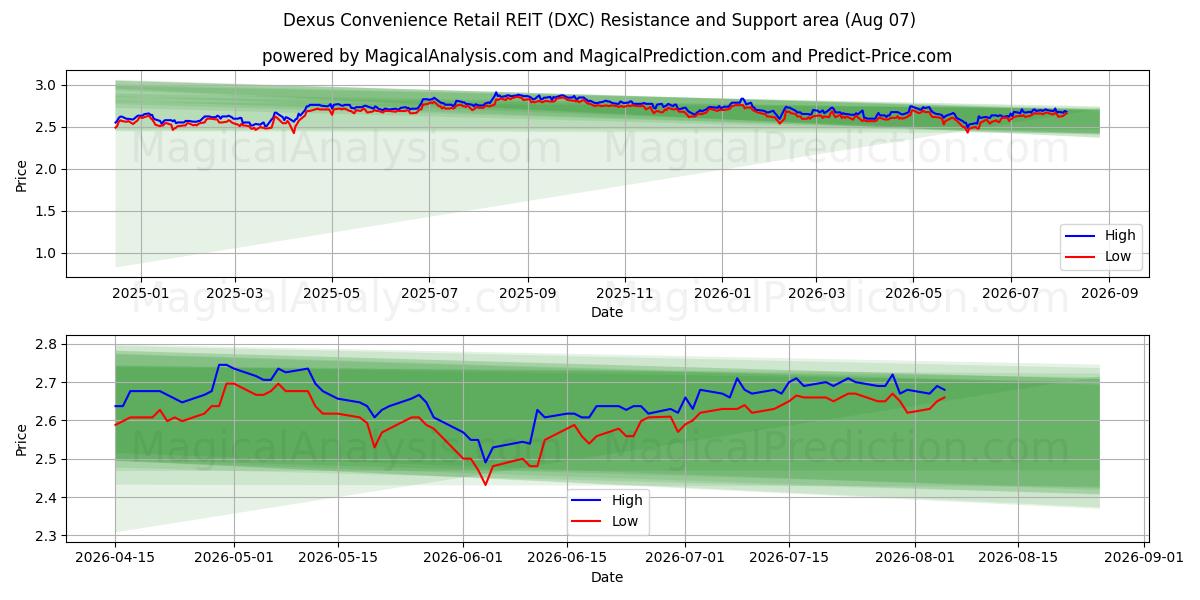Click the 2026-05-01 tick label on the bottom chart

point(235,558)
